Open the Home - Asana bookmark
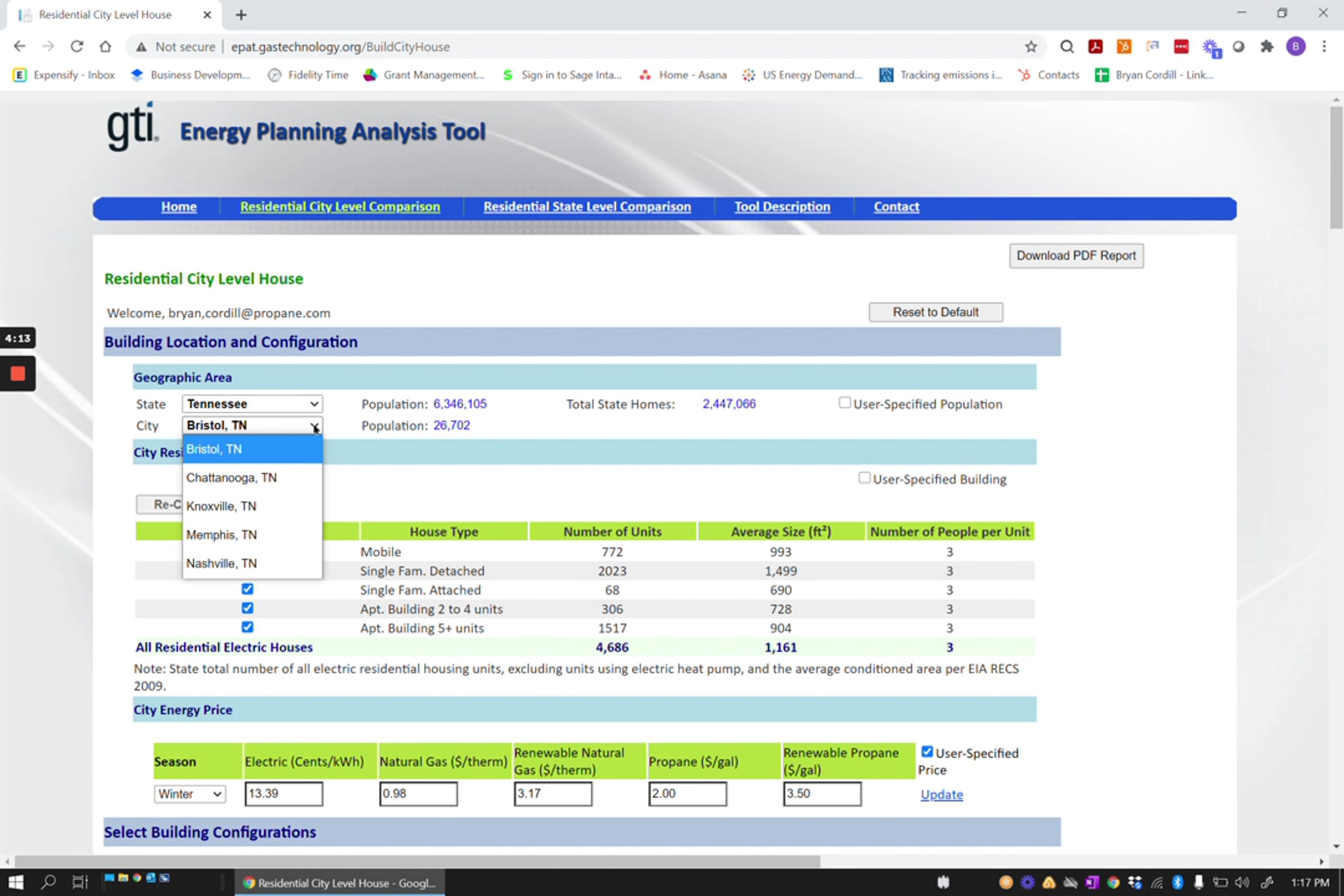 [683, 75]
